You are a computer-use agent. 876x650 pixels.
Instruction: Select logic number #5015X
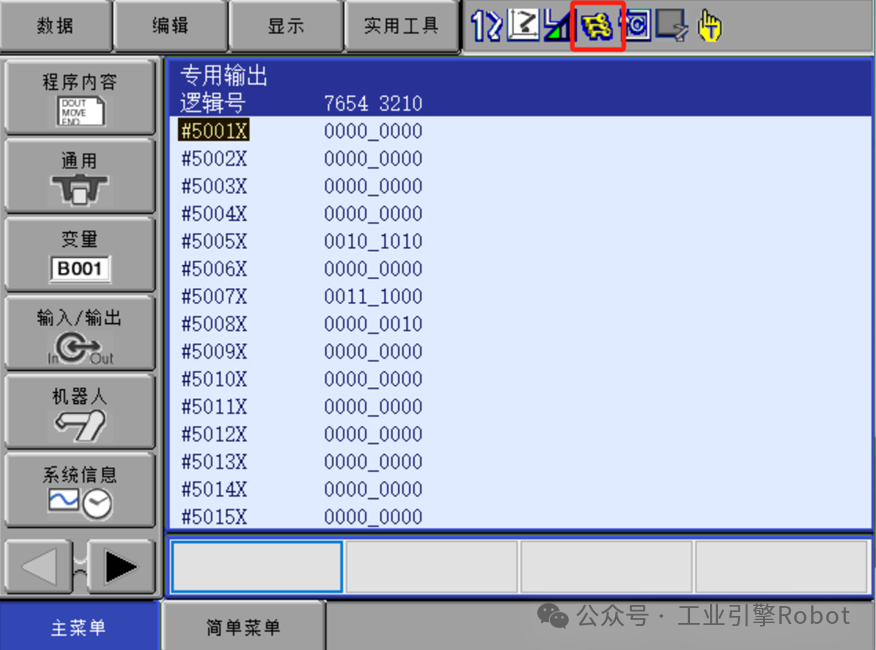point(214,517)
